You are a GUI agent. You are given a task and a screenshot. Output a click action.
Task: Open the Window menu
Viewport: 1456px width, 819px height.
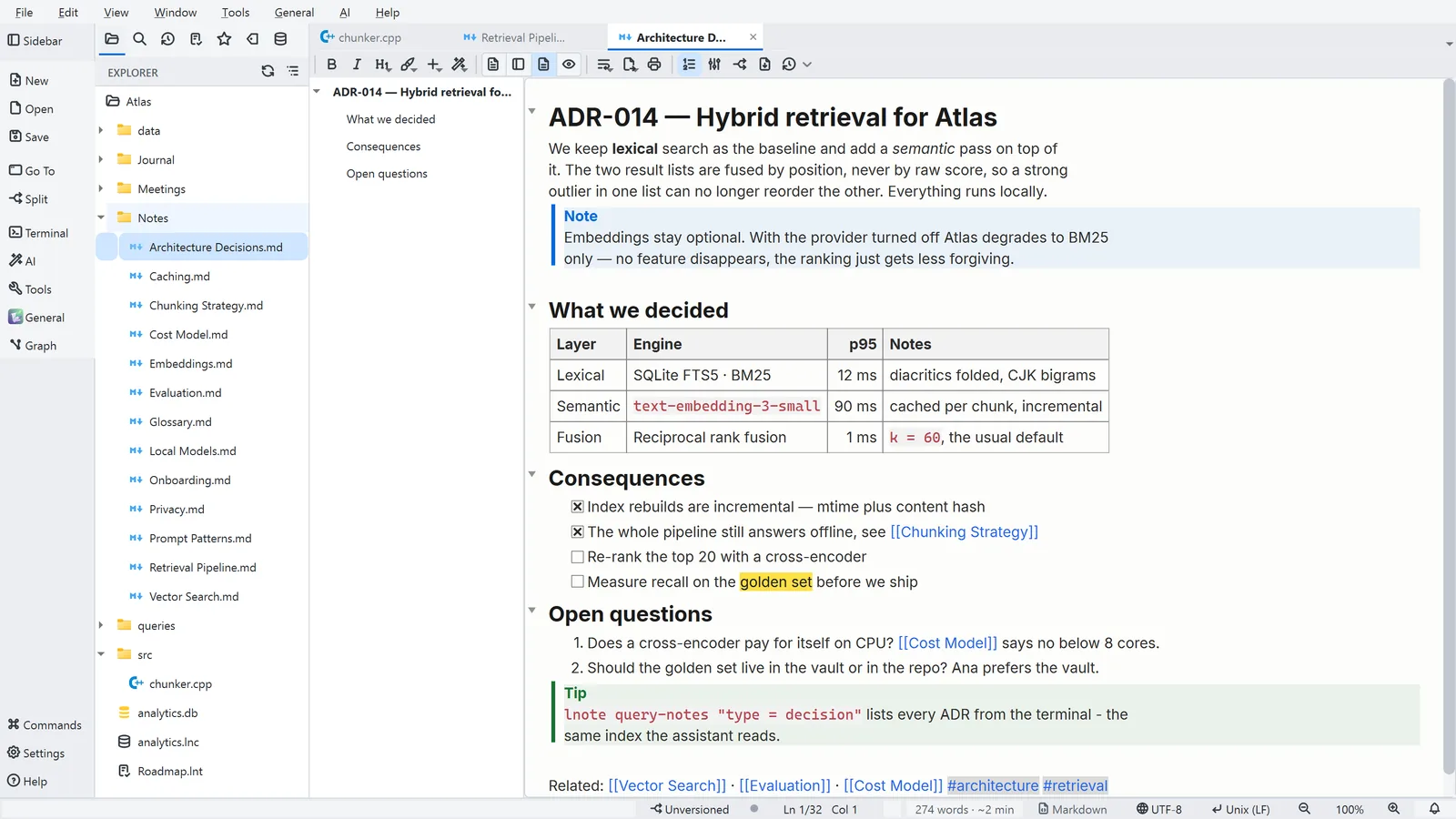click(x=176, y=13)
